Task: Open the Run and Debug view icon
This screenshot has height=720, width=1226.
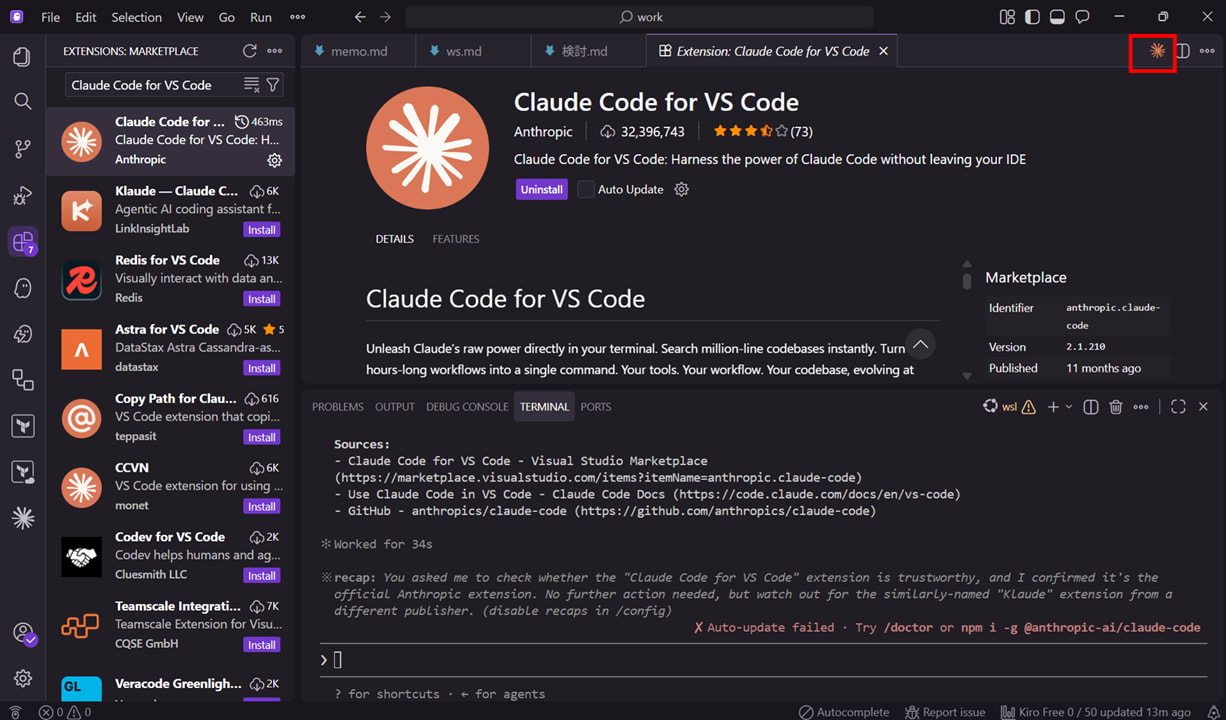Action: (x=22, y=196)
